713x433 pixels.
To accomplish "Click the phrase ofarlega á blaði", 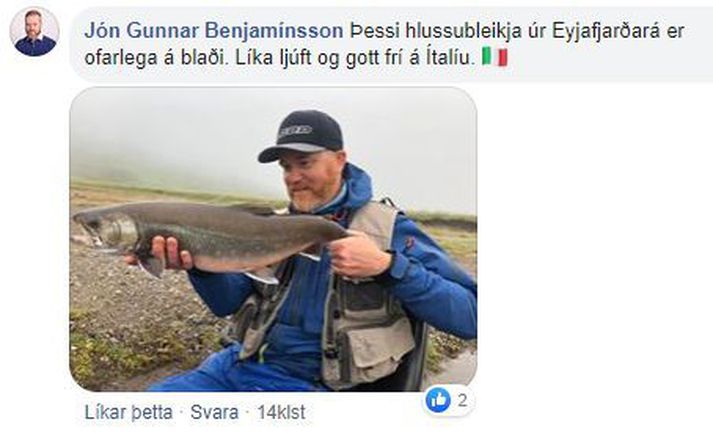I will pos(155,58).
